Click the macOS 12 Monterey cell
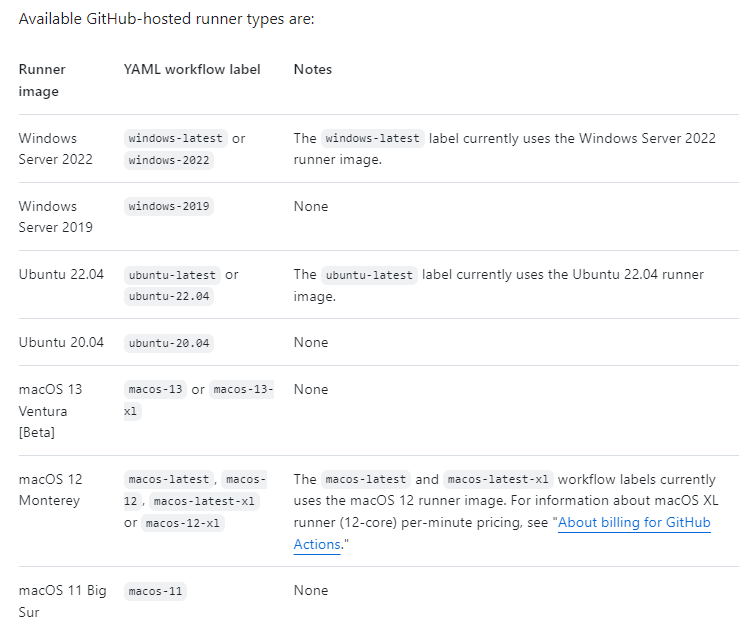This screenshot has width=754, height=641. 50,490
